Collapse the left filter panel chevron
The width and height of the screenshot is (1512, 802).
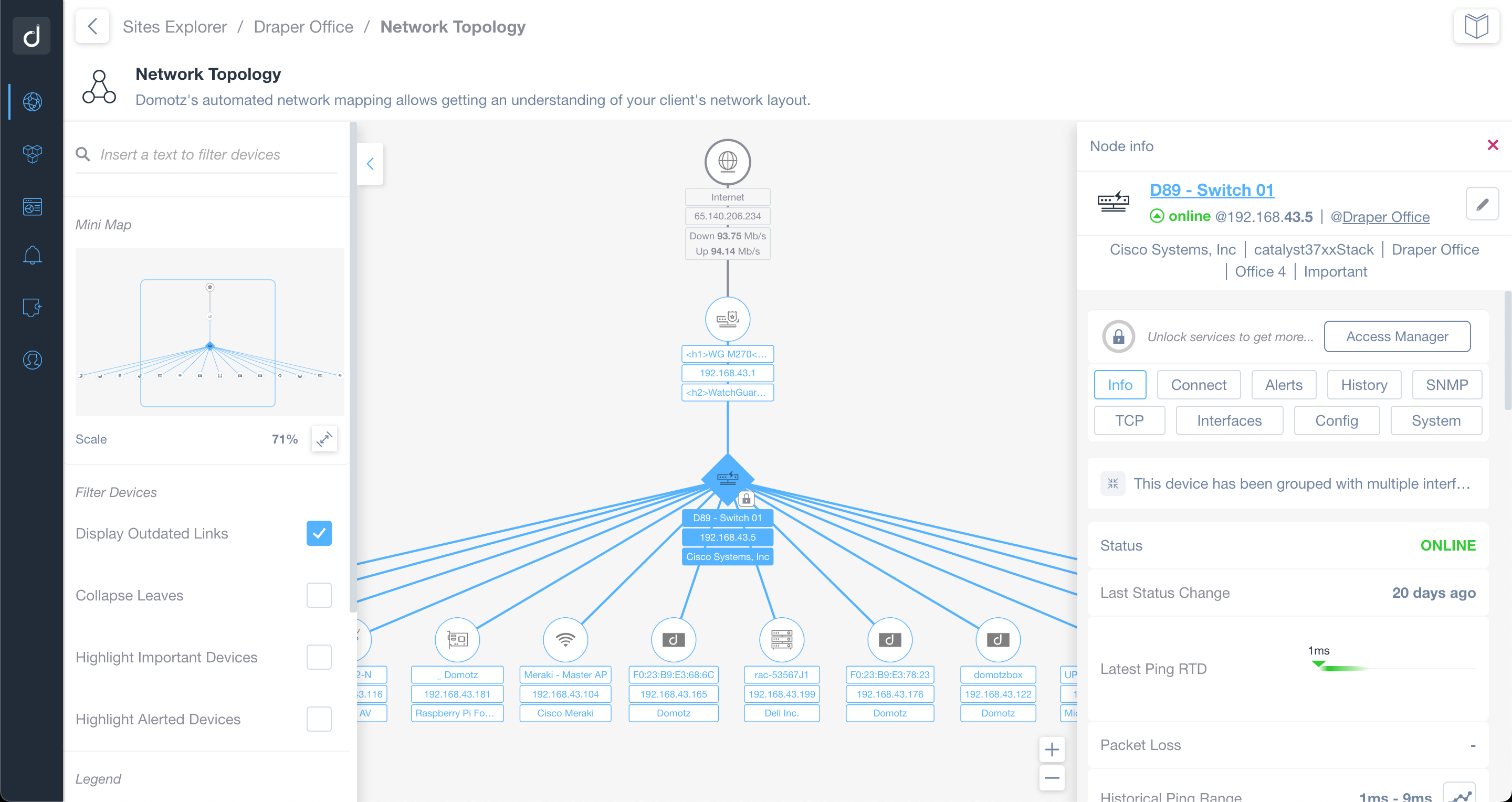coord(370,164)
